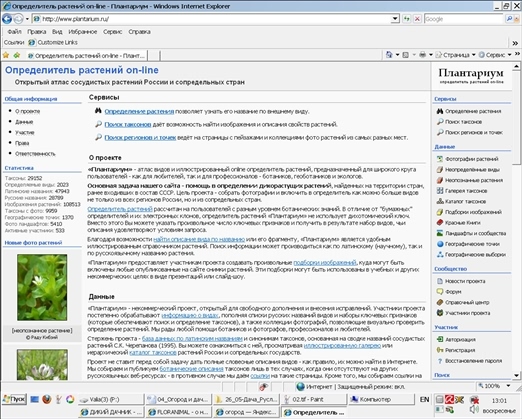This screenshot has width=522, height=419.
Task: Click the Stop loading red X icon
Action: pyautogui.click(x=417, y=19)
